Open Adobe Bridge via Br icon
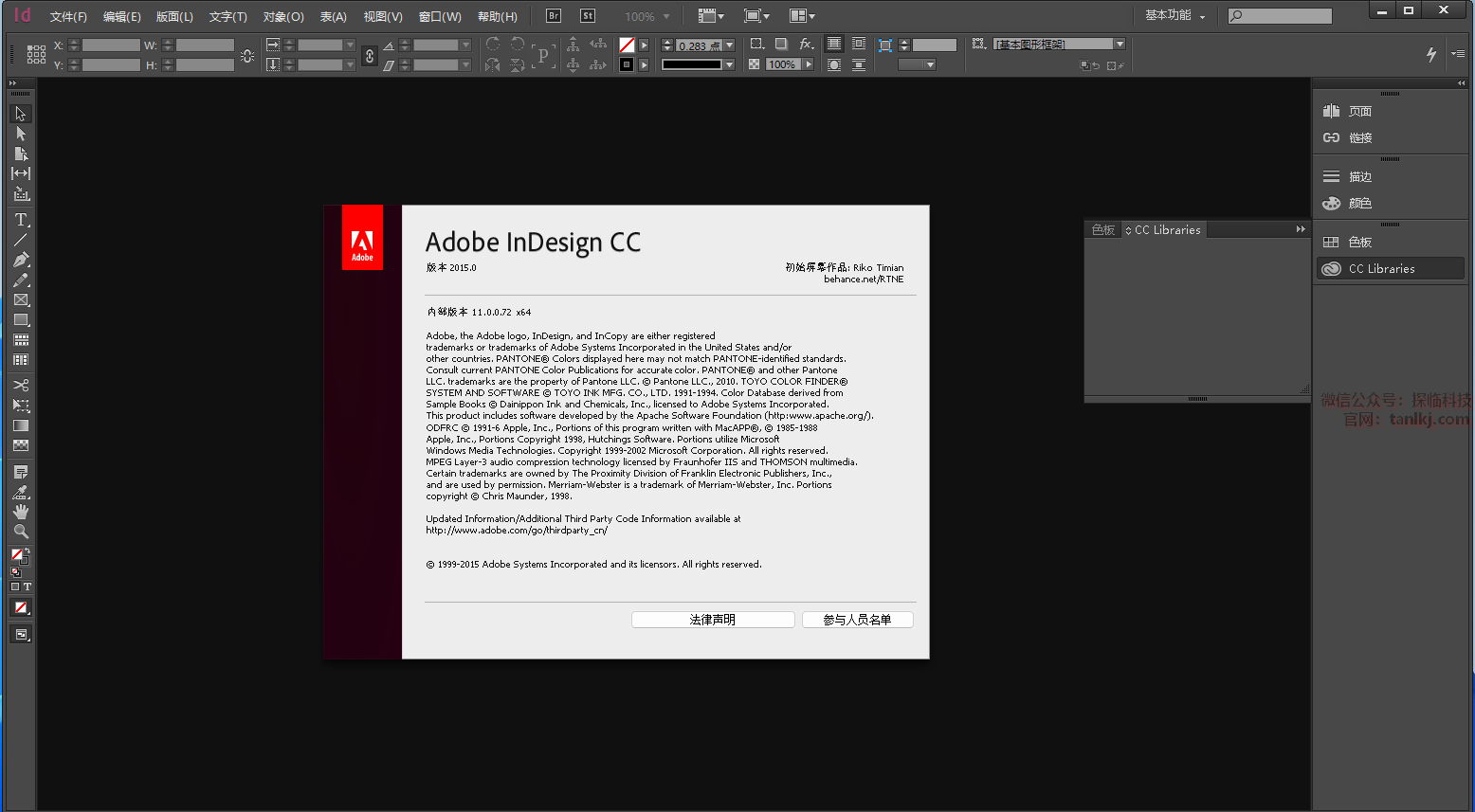 point(555,16)
